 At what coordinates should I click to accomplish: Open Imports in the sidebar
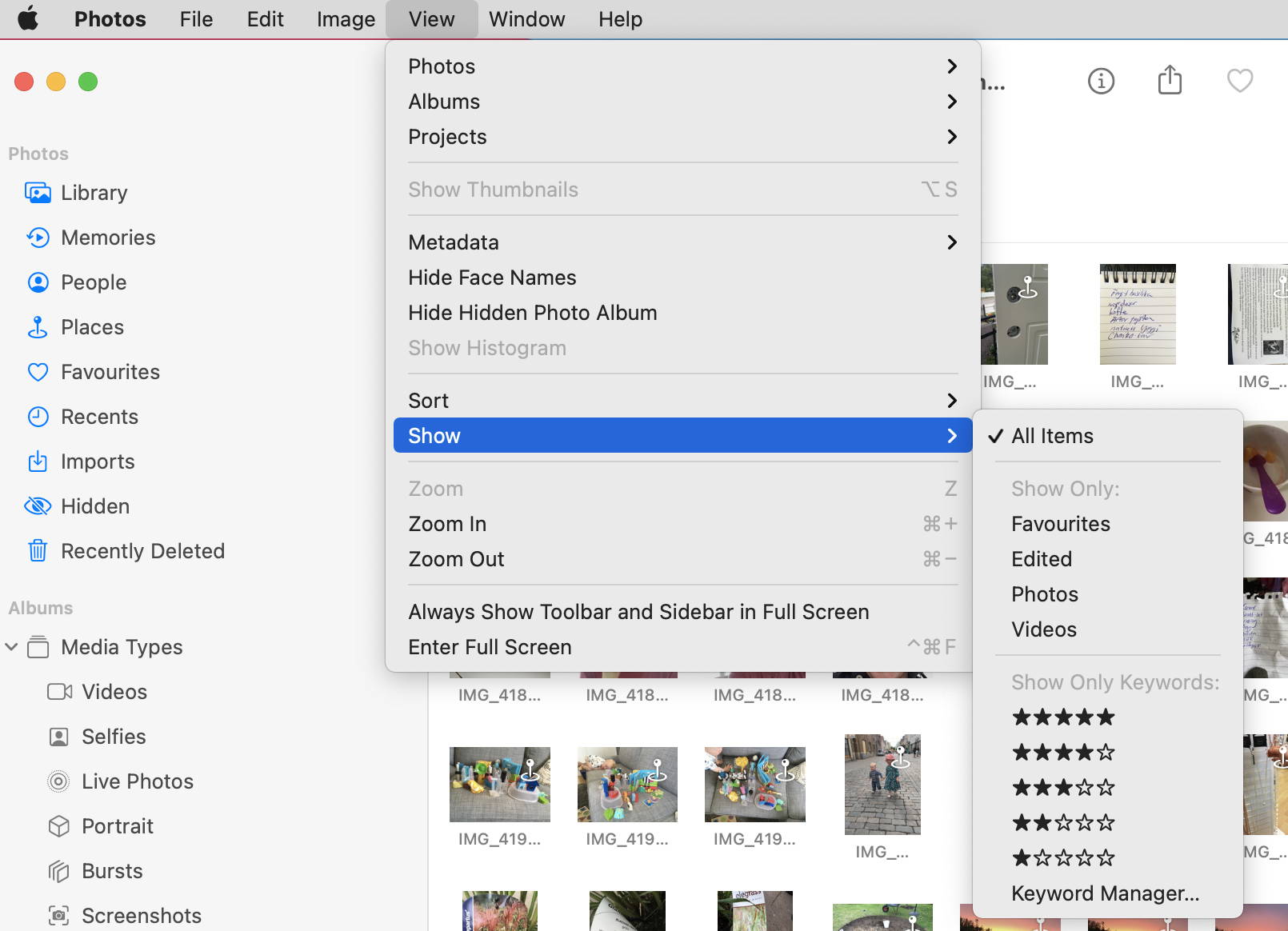click(x=80, y=462)
